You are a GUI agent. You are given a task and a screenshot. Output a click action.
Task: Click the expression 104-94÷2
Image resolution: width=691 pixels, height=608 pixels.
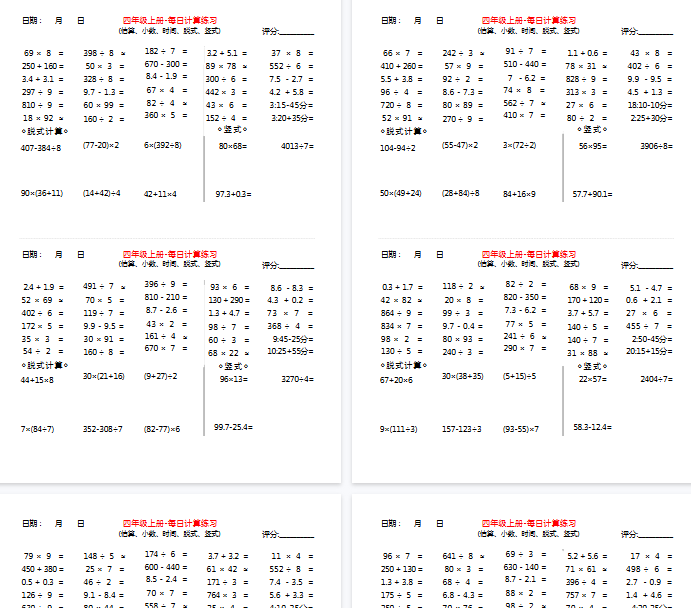pyautogui.click(x=398, y=147)
